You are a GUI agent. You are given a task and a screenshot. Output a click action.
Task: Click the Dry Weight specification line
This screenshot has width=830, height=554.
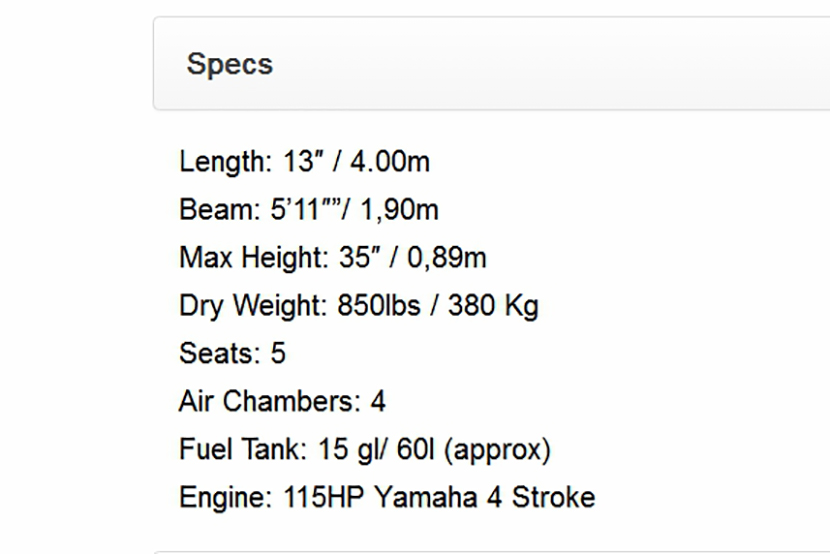pyautogui.click(x=358, y=305)
